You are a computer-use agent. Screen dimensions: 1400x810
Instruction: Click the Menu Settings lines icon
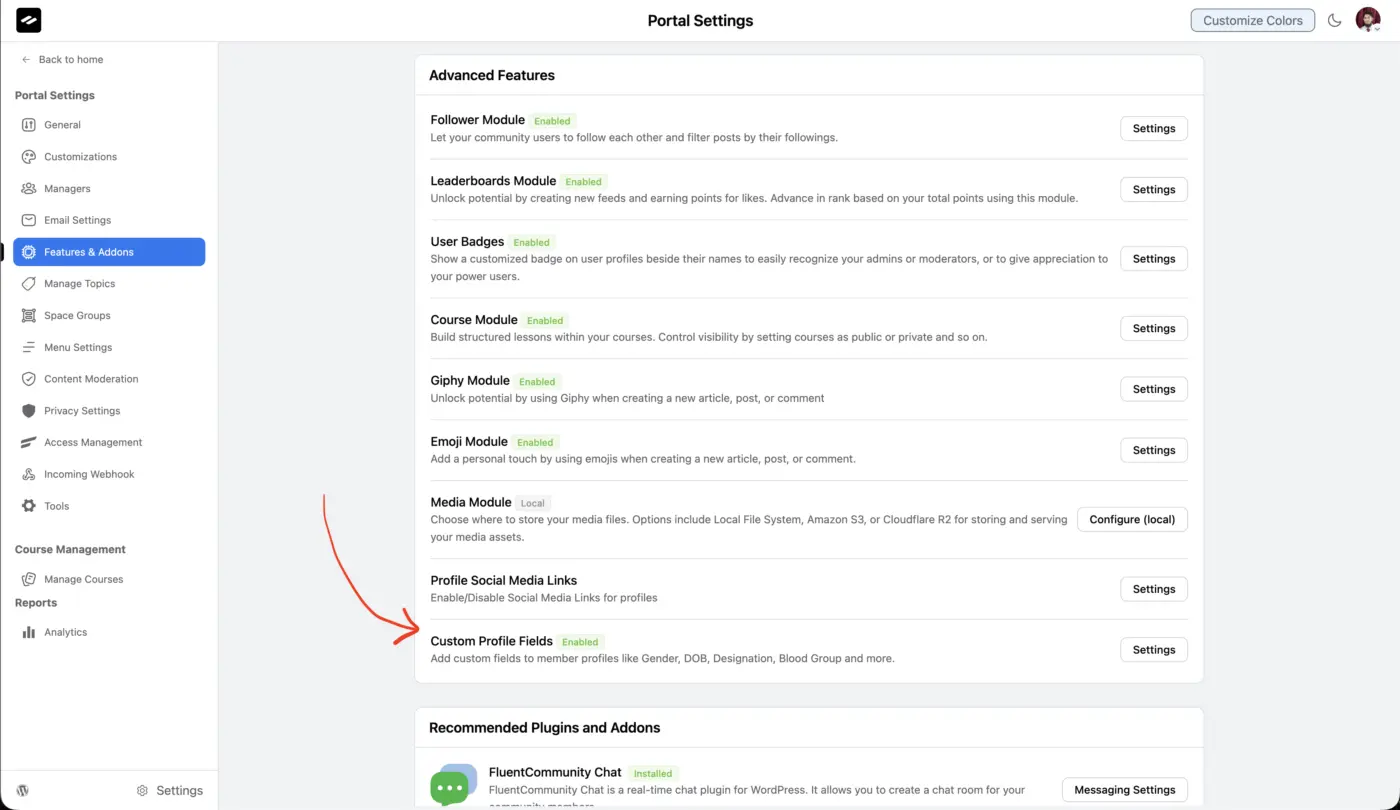click(x=28, y=347)
